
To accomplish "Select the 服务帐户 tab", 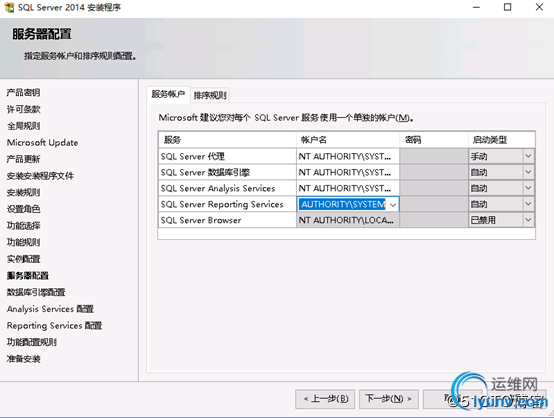I will click(168, 94).
